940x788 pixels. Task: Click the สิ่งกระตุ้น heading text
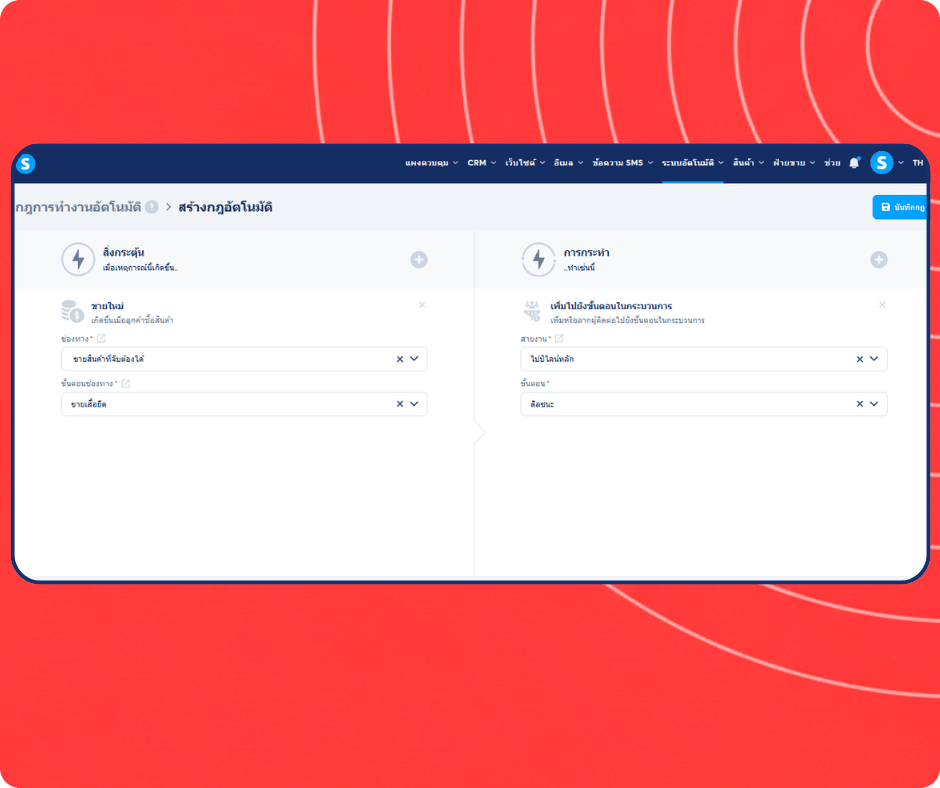pyautogui.click(x=123, y=252)
